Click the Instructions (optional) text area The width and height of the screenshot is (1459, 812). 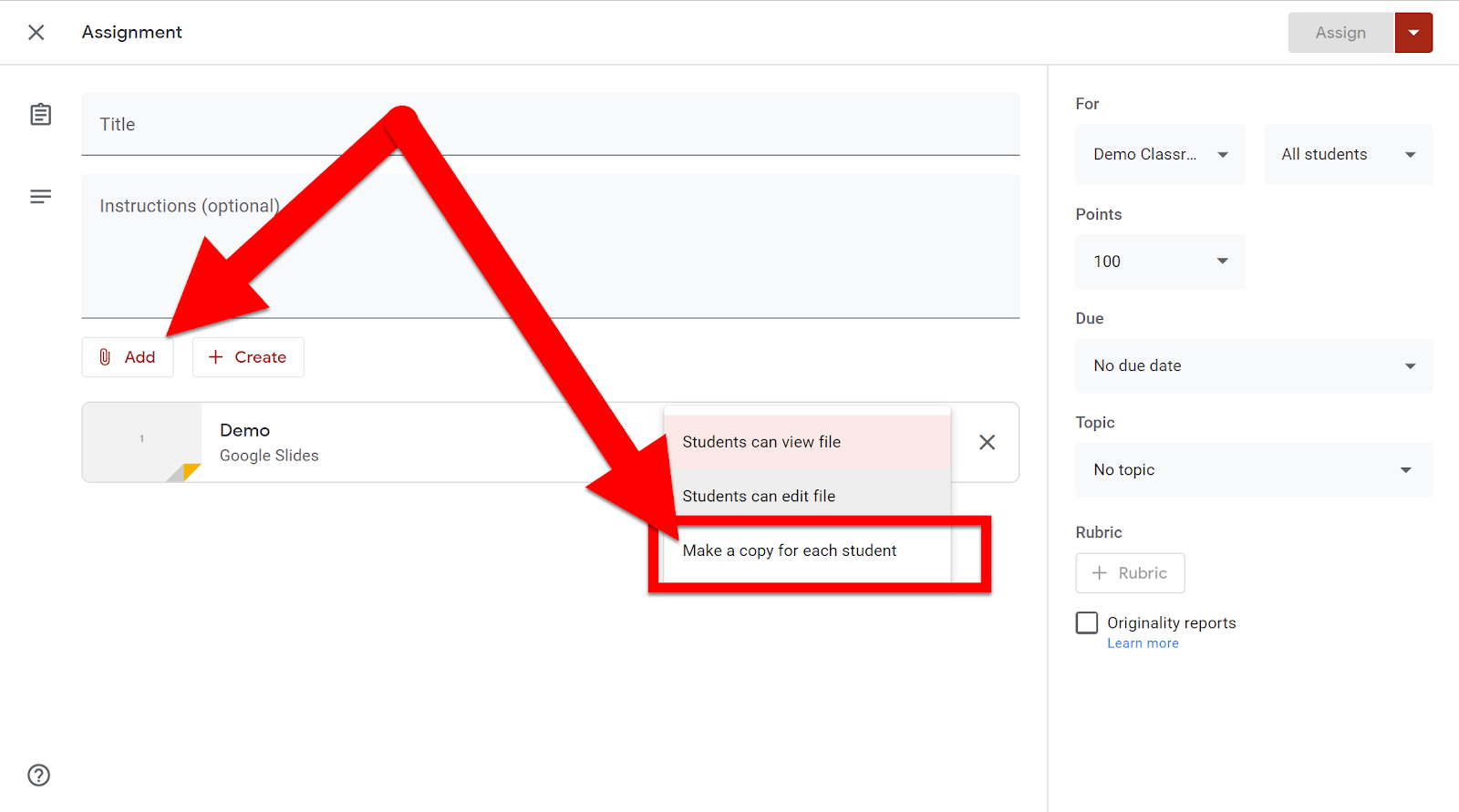tap(551, 246)
